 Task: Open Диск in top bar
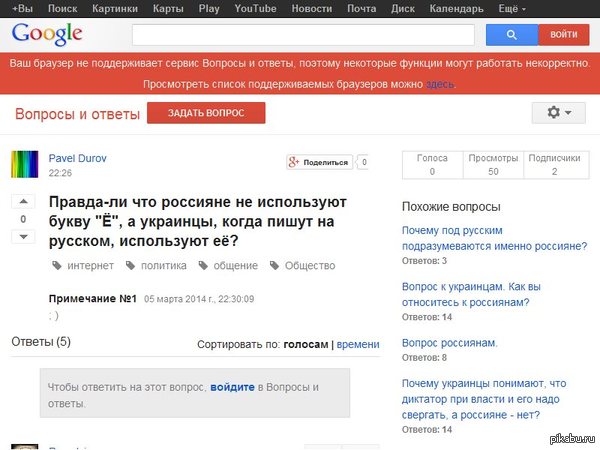point(403,8)
